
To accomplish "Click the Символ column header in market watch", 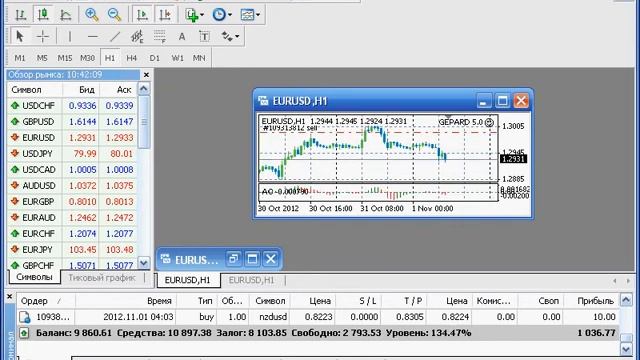I will pos(35,89).
